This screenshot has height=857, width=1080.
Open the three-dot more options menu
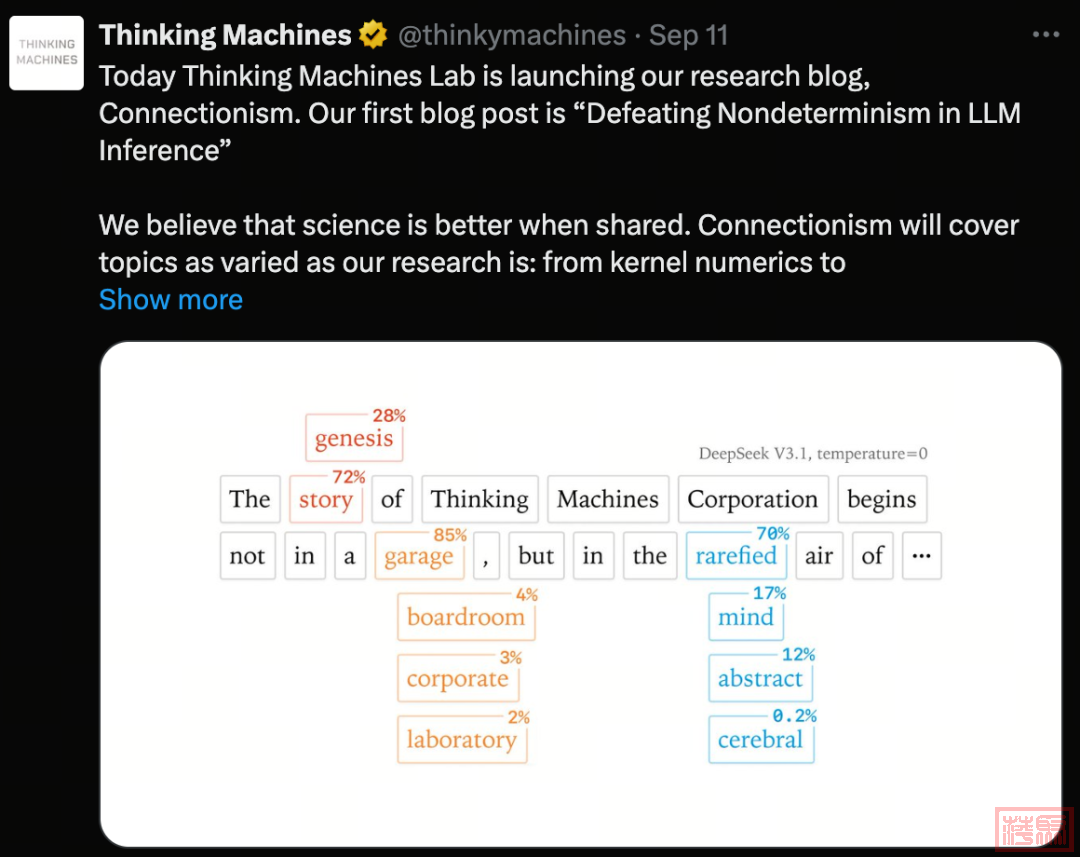pyautogui.click(x=1045, y=35)
